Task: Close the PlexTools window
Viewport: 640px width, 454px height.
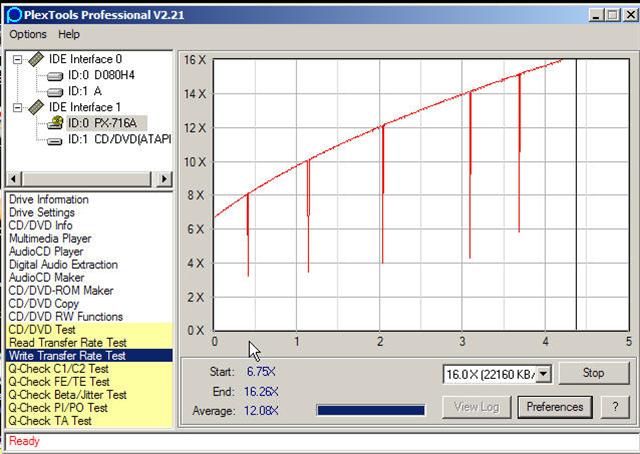Action: [x=630, y=16]
